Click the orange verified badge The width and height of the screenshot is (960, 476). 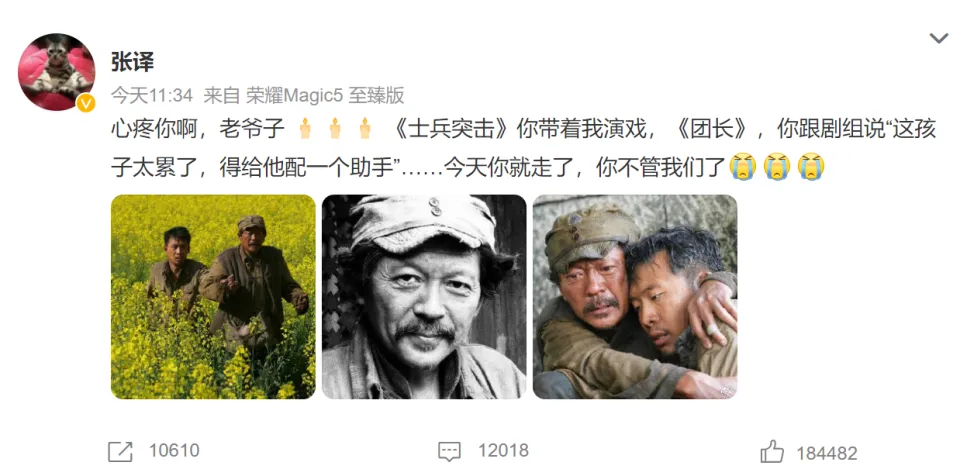86,103
